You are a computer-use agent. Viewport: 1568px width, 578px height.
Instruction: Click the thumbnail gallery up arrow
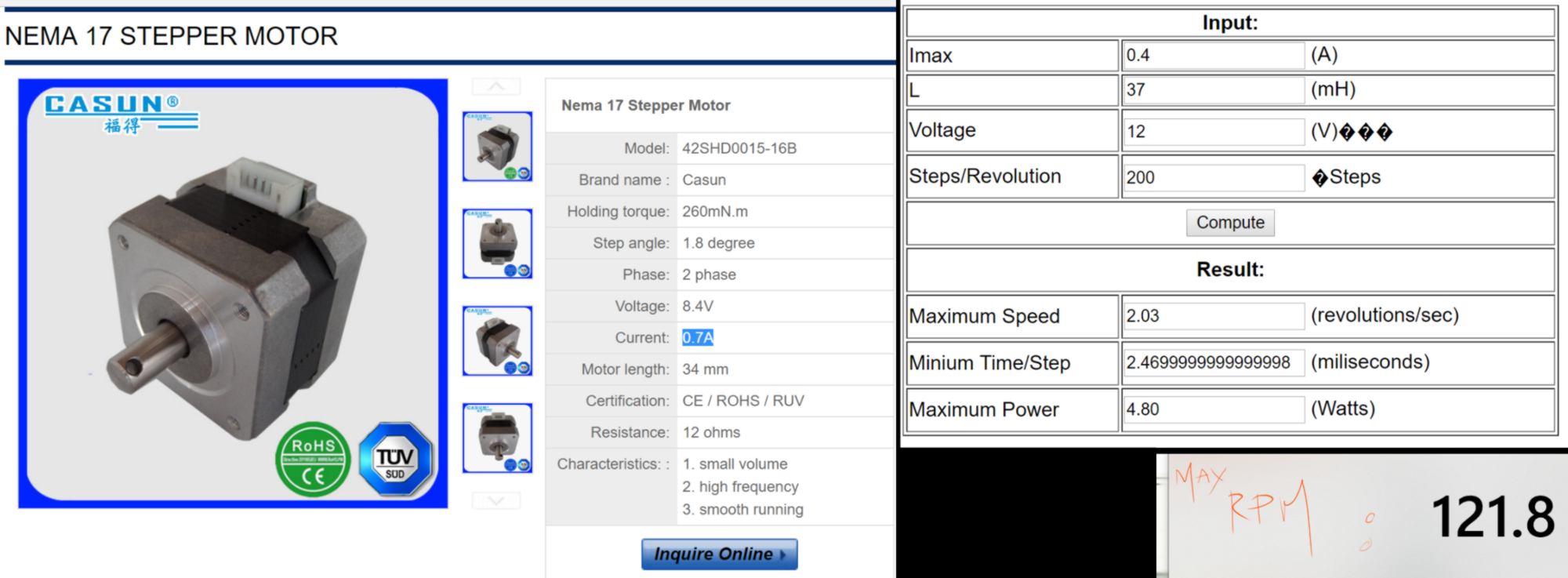pyautogui.click(x=496, y=86)
